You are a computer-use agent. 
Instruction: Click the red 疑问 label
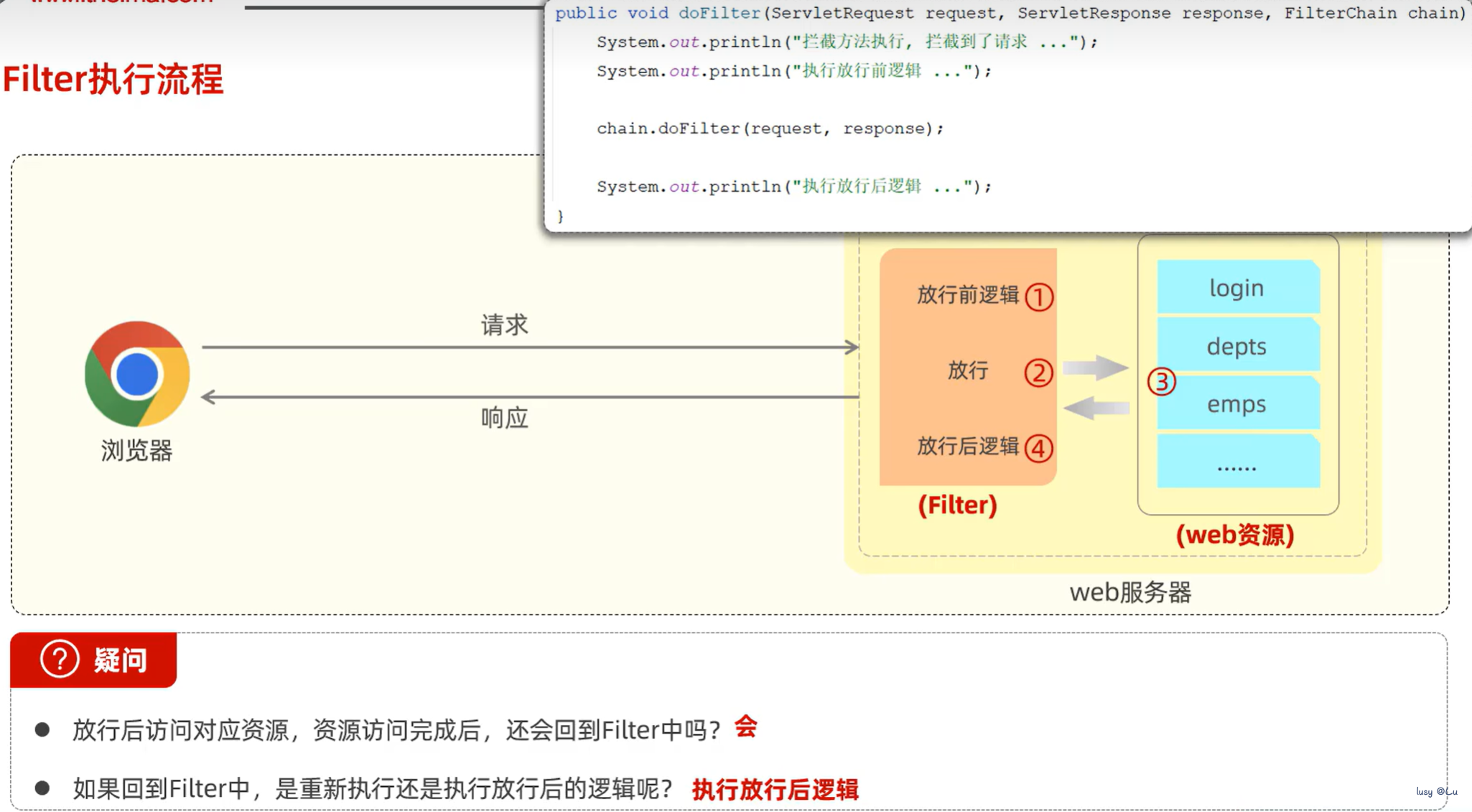120,660
